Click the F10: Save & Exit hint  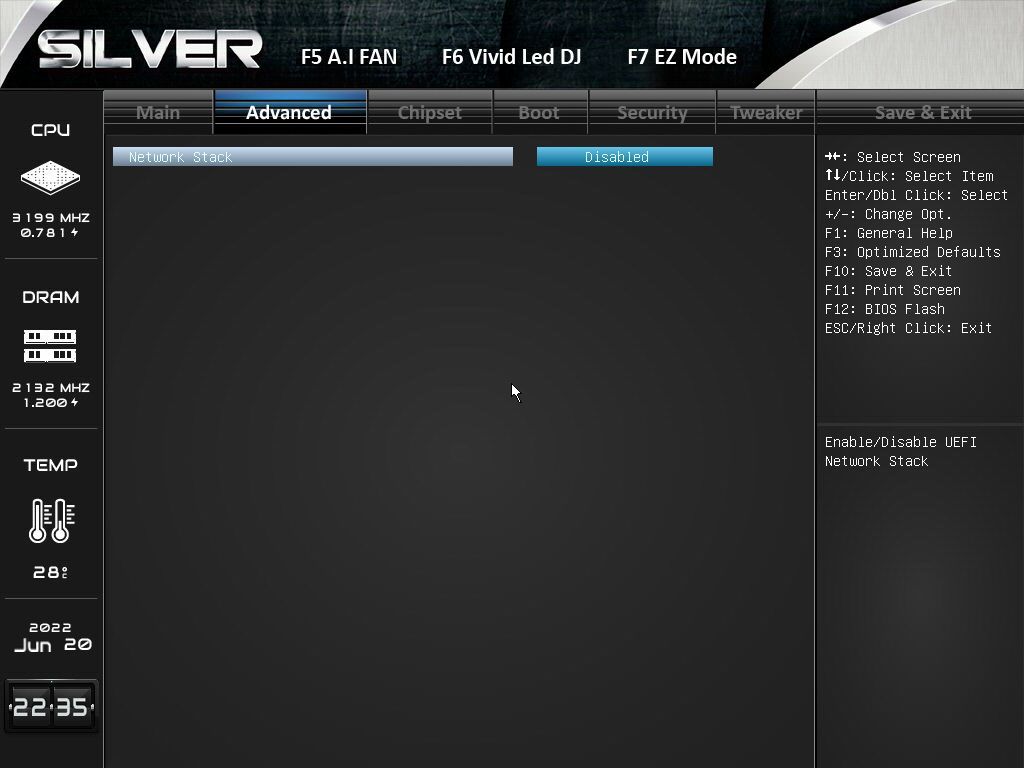click(888, 271)
